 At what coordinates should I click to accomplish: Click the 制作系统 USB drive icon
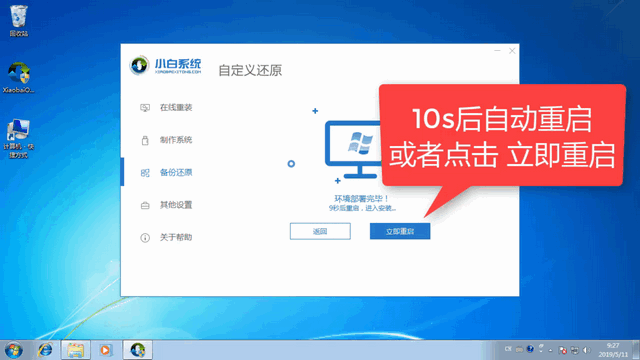click(145, 140)
